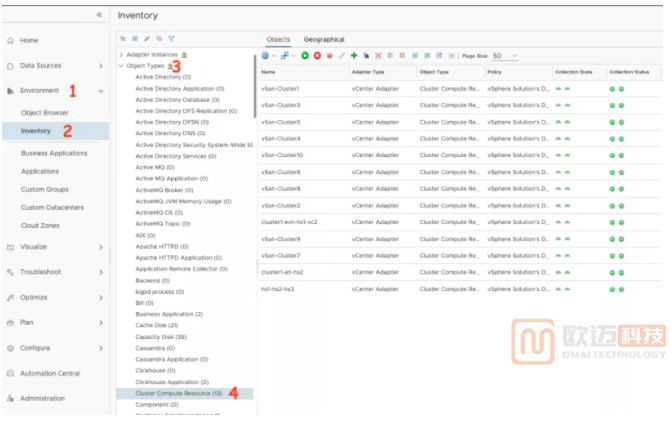Expand the Adapter Instances tree node
Viewport: 669px width, 421px height.
121,55
